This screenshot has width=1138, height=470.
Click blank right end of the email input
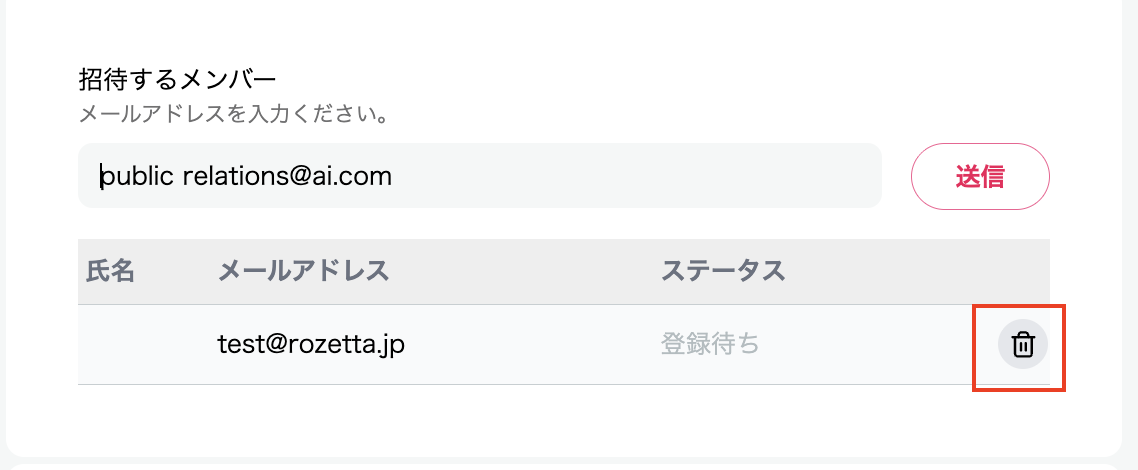coord(700,176)
